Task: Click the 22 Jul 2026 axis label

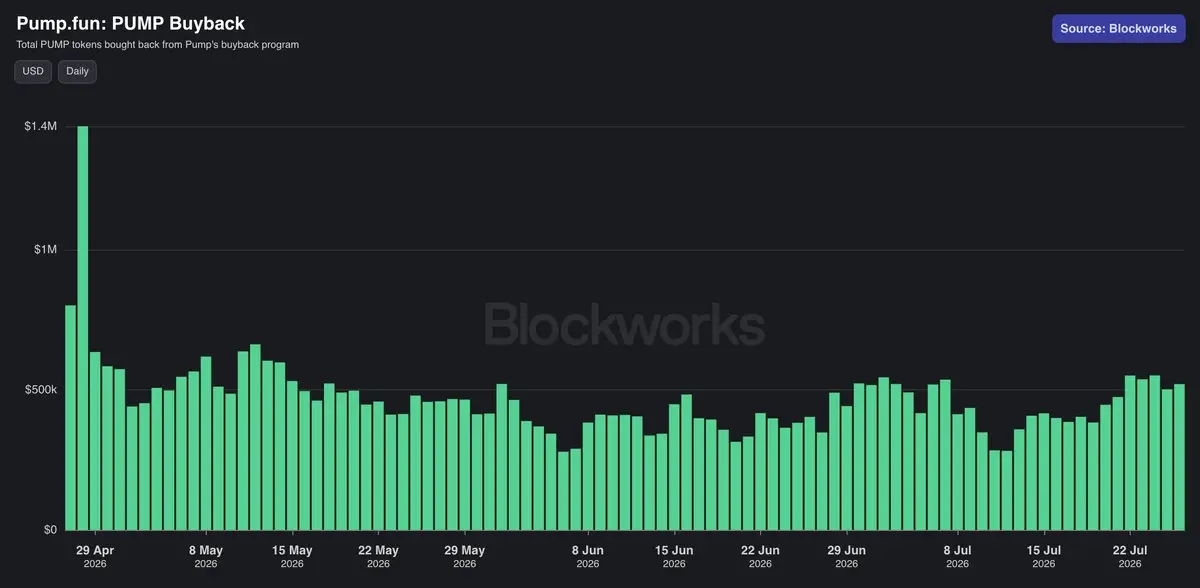Action: (1130, 556)
